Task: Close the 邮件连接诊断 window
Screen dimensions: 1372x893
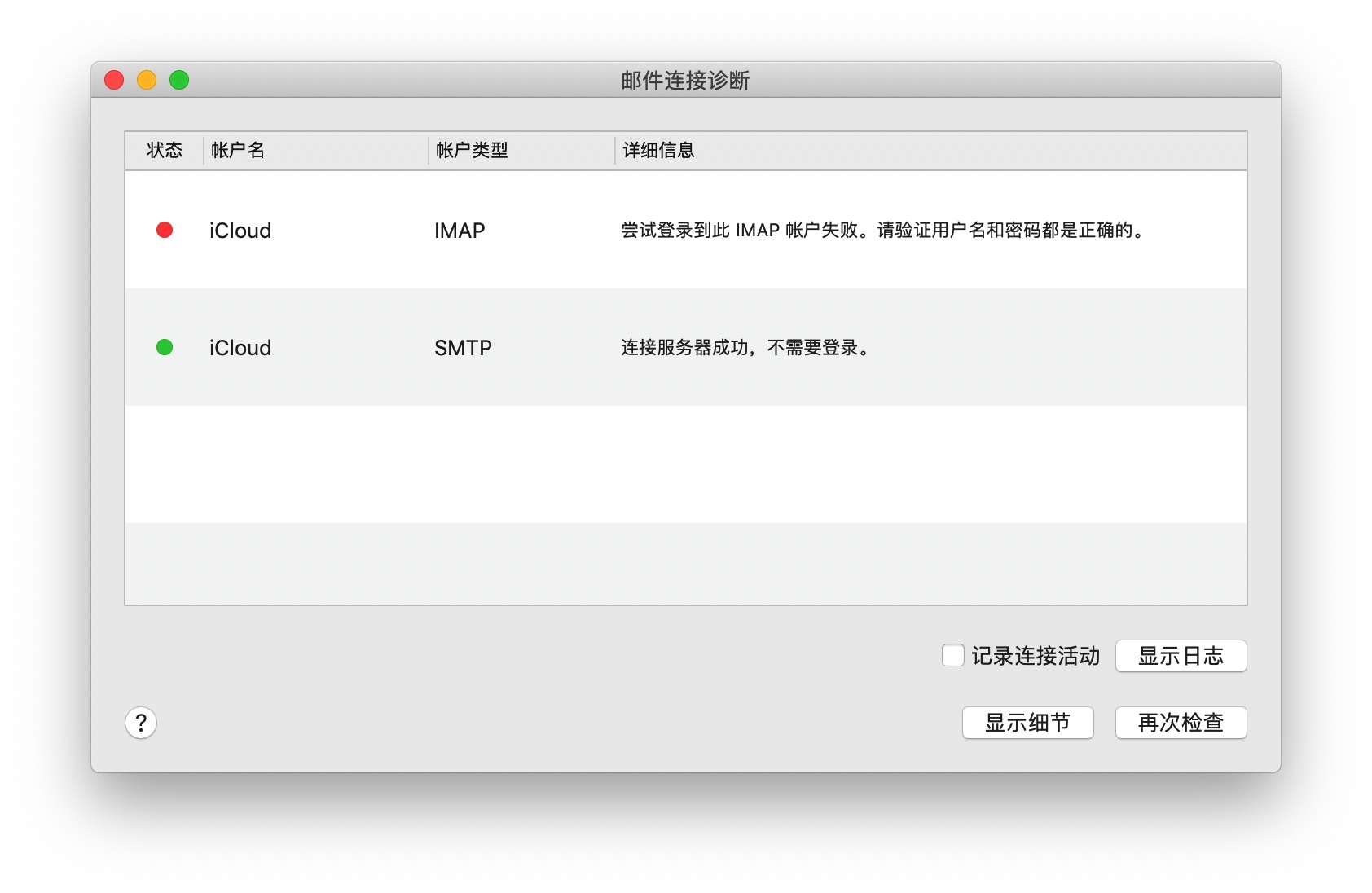Action: pos(114,80)
